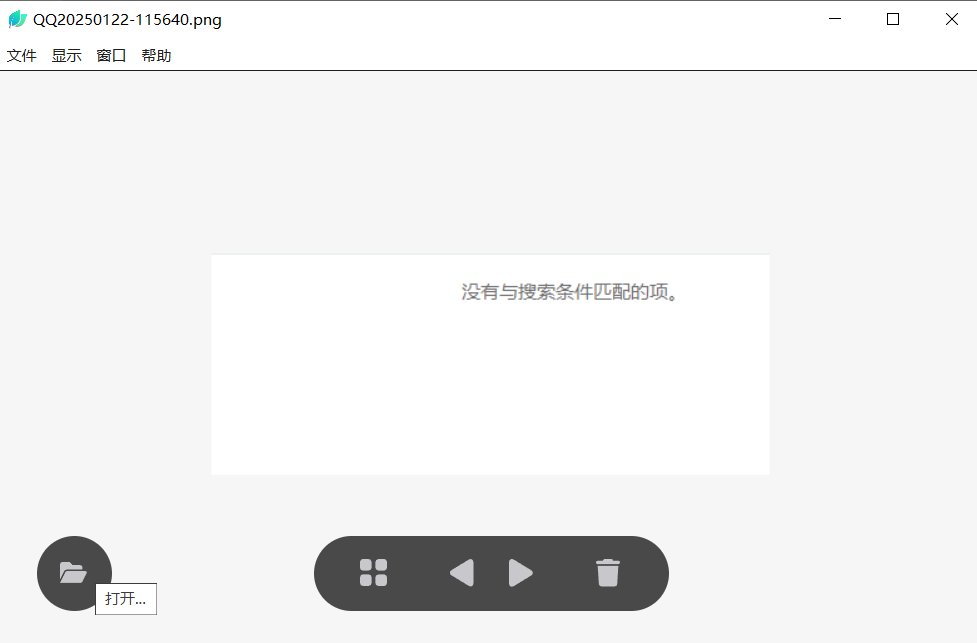This screenshot has height=643, width=977.
Task: Minimize the image viewer window
Action: click(x=835, y=19)
